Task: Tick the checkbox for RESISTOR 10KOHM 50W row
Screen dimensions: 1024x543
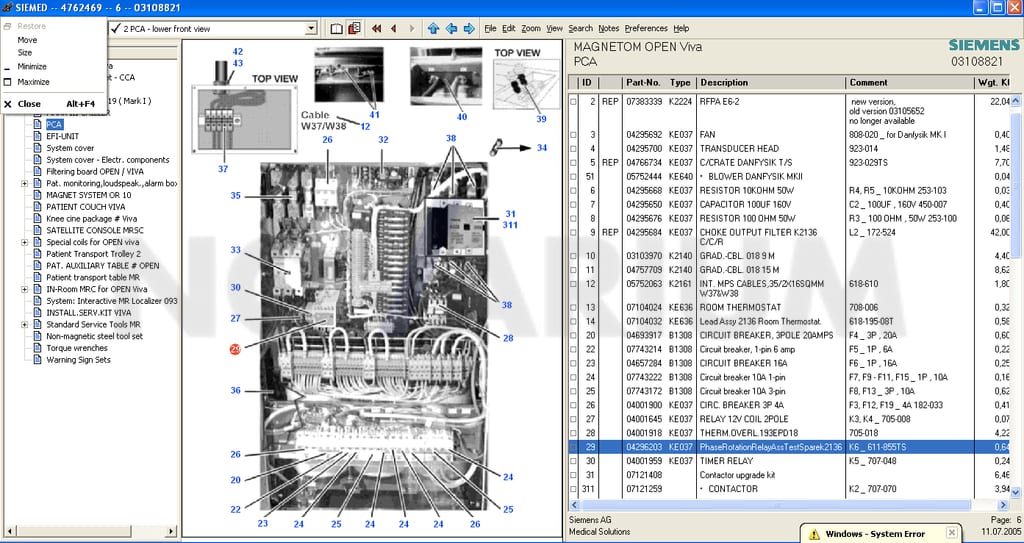Action: pos(573,191)
